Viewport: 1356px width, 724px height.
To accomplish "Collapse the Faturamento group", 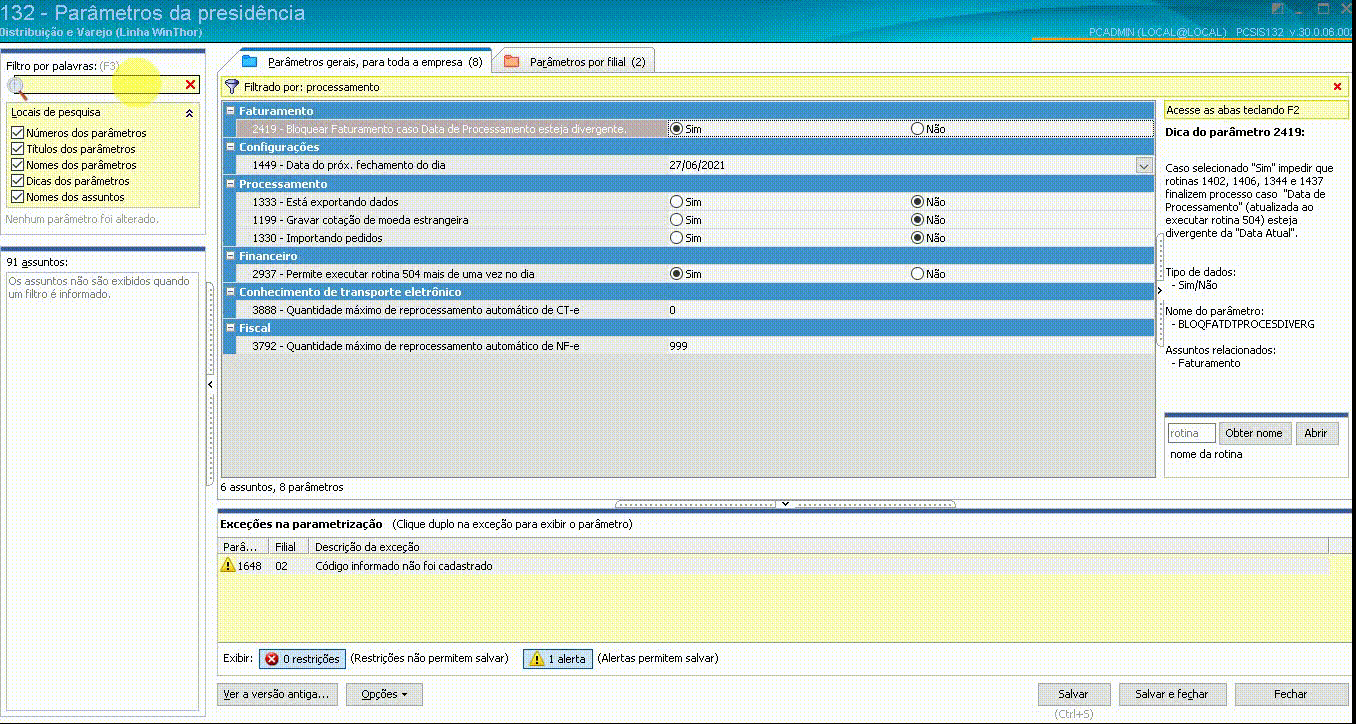I will pos(230,111).
